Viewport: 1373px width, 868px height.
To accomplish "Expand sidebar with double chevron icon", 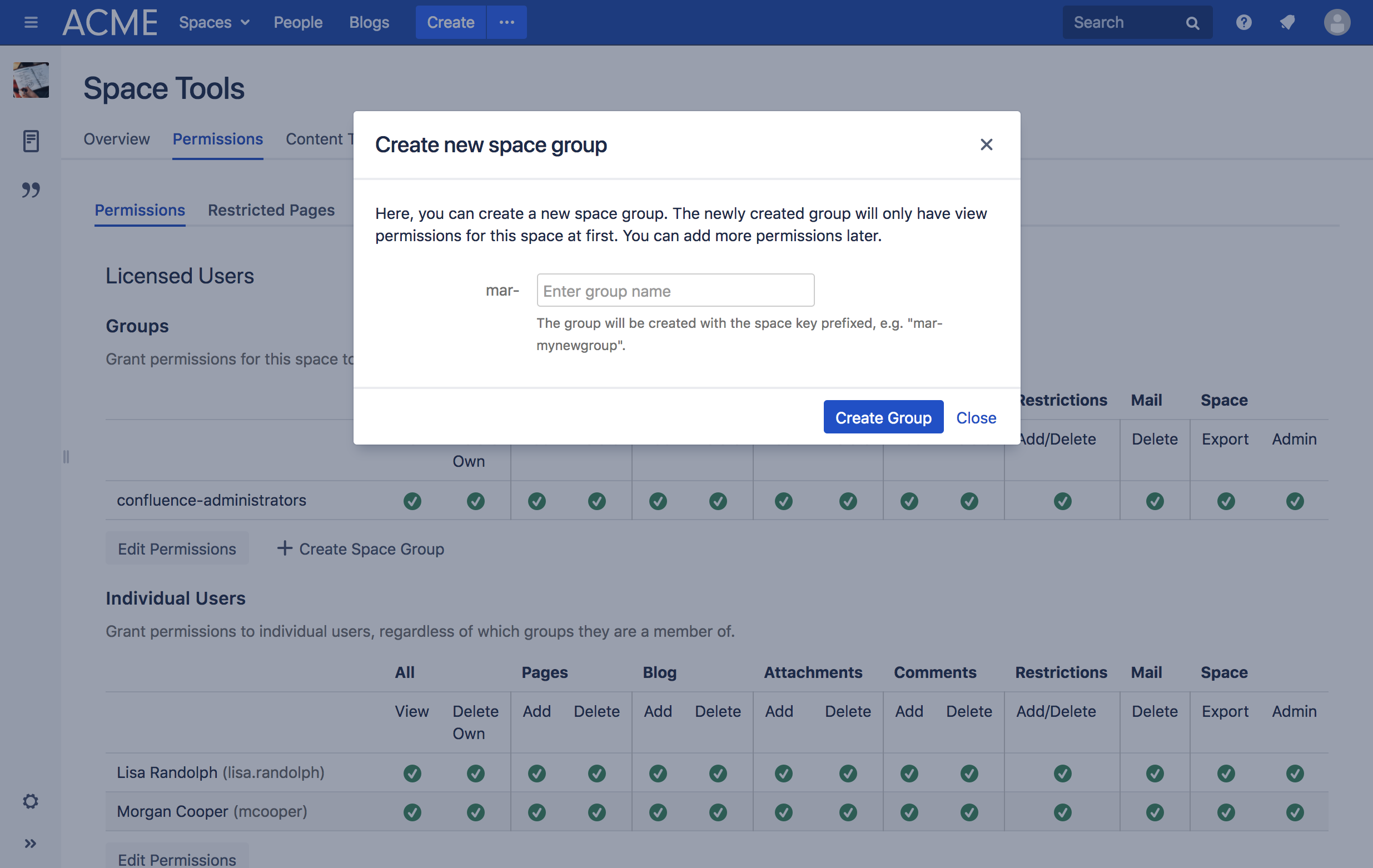I will pyautogui.click(x=31, y=844).
